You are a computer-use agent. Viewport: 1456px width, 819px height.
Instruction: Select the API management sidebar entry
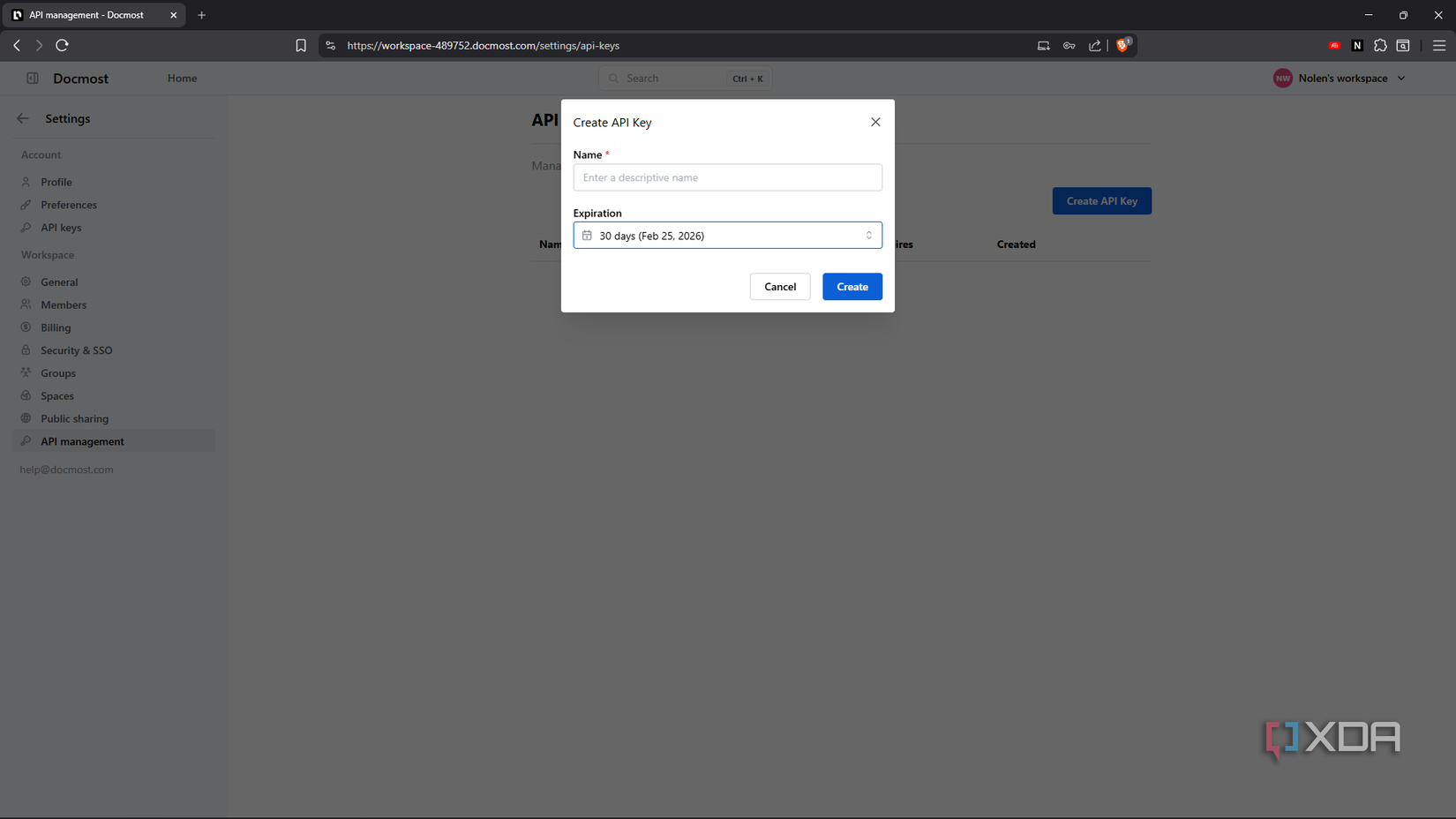[82, 441]
